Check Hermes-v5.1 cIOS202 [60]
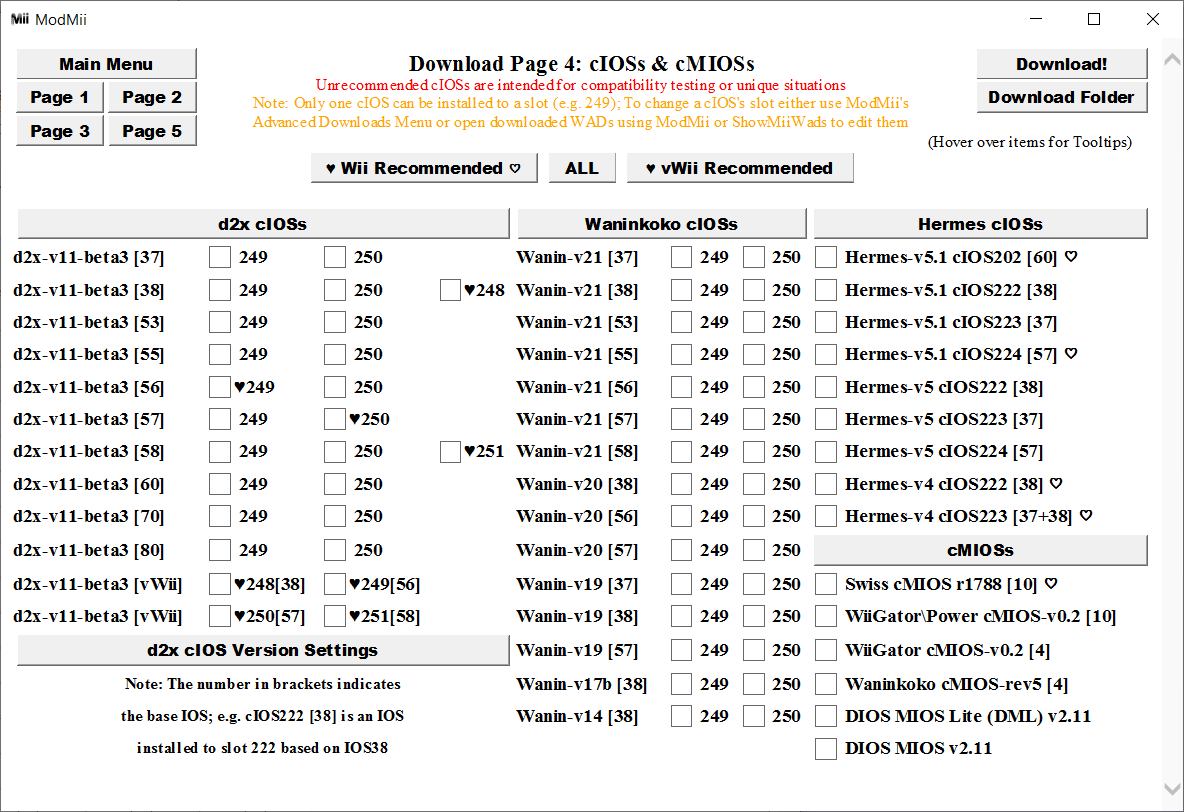This screenshot has width=1184, height=812. [826, 257]
